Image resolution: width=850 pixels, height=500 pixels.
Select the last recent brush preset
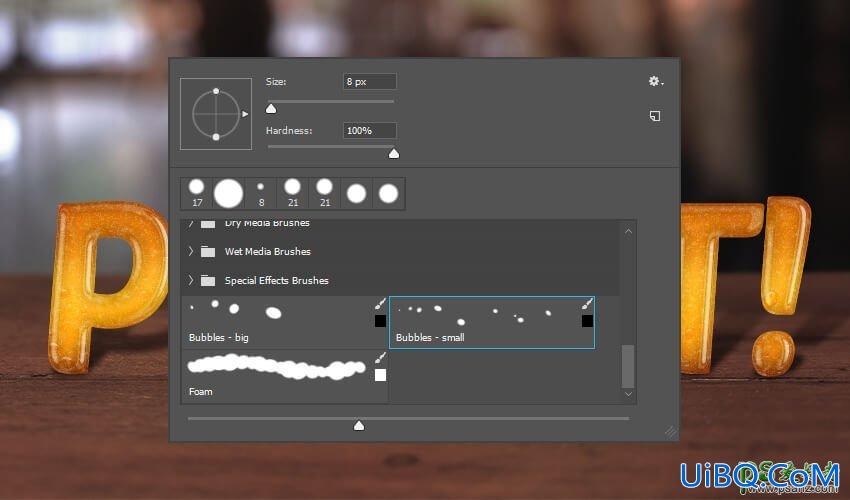(x=389, y=194)
